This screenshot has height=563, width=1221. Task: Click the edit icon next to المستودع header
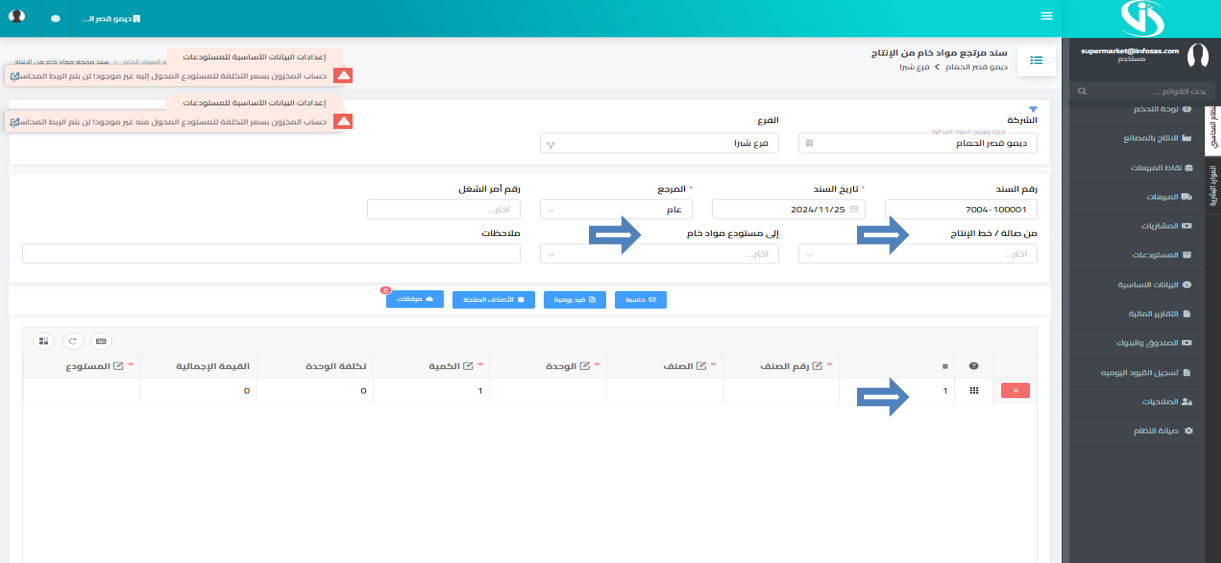click(119, 366)
